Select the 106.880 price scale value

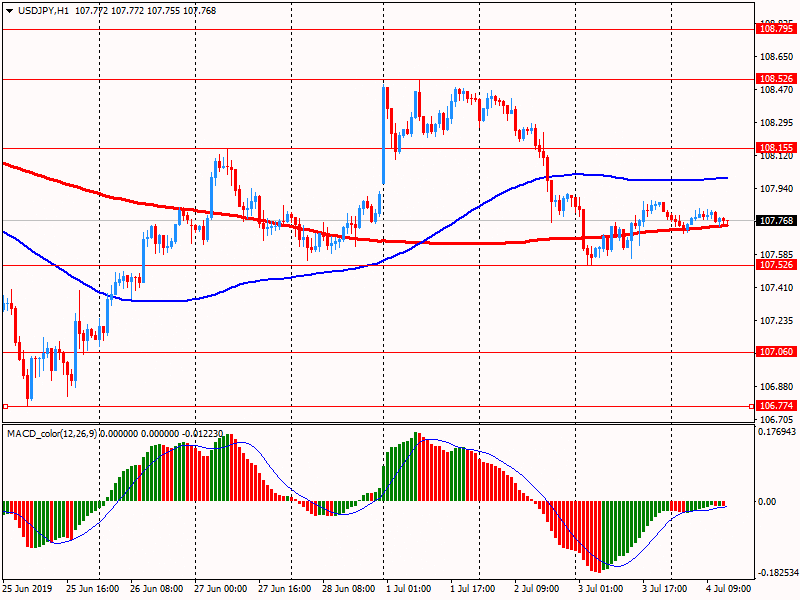click(x=777, y=387)
